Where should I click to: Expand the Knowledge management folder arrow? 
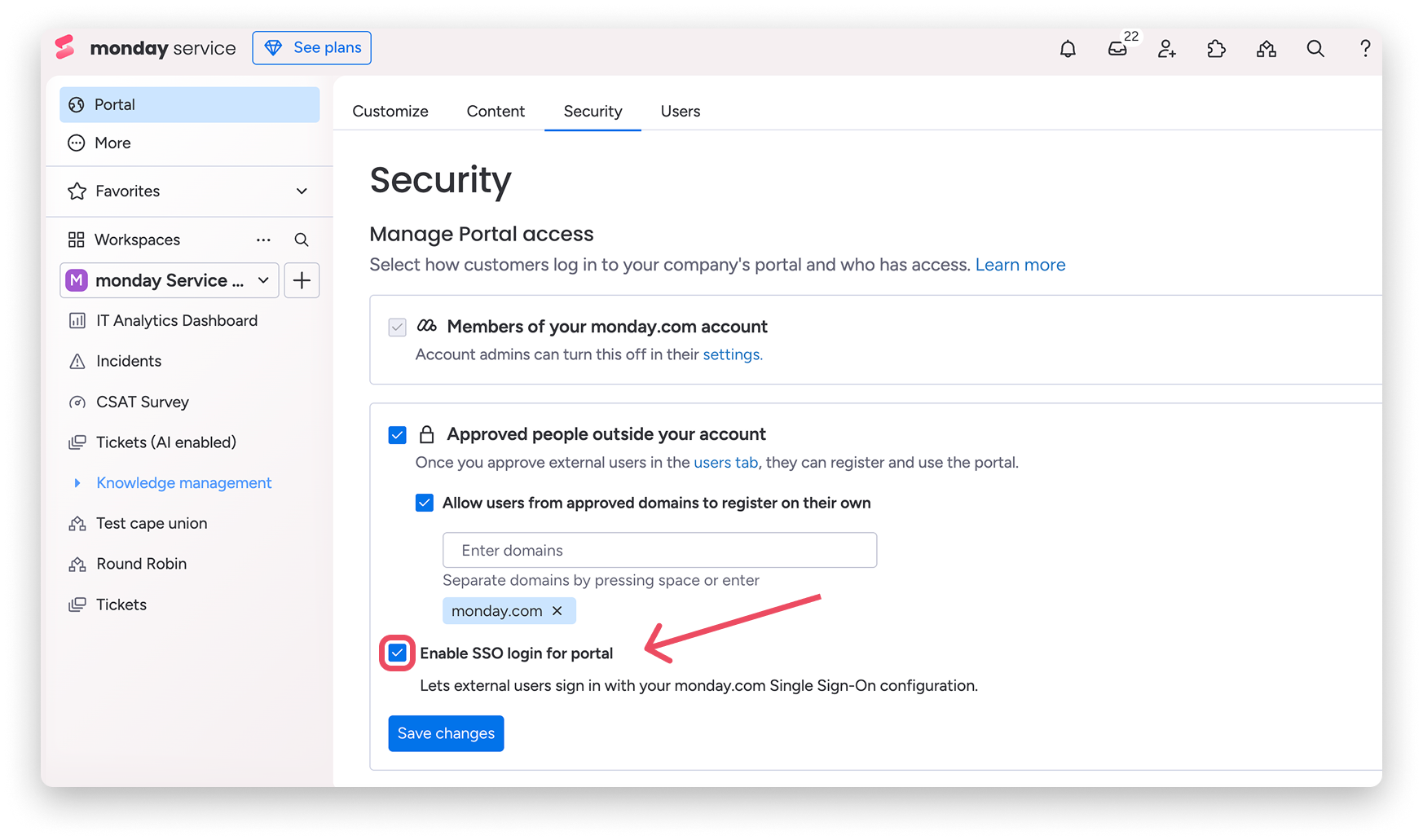coord(77,483)
